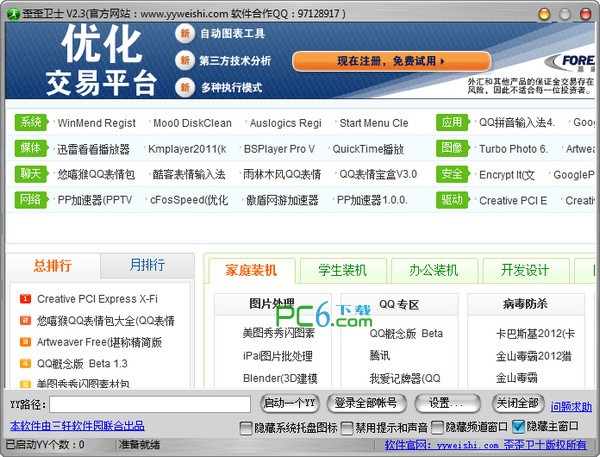
Task: Click the 关闭全部 button
Action: coord(518,403)
